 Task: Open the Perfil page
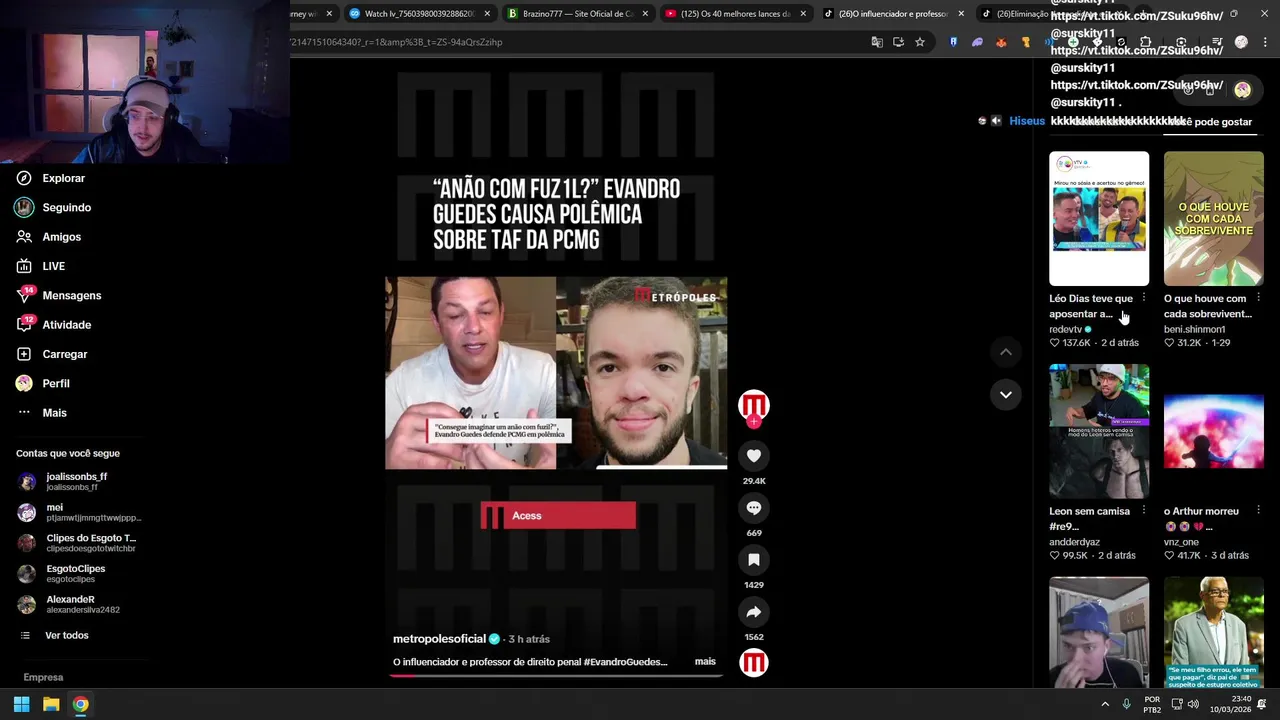[x=55, y=383]
